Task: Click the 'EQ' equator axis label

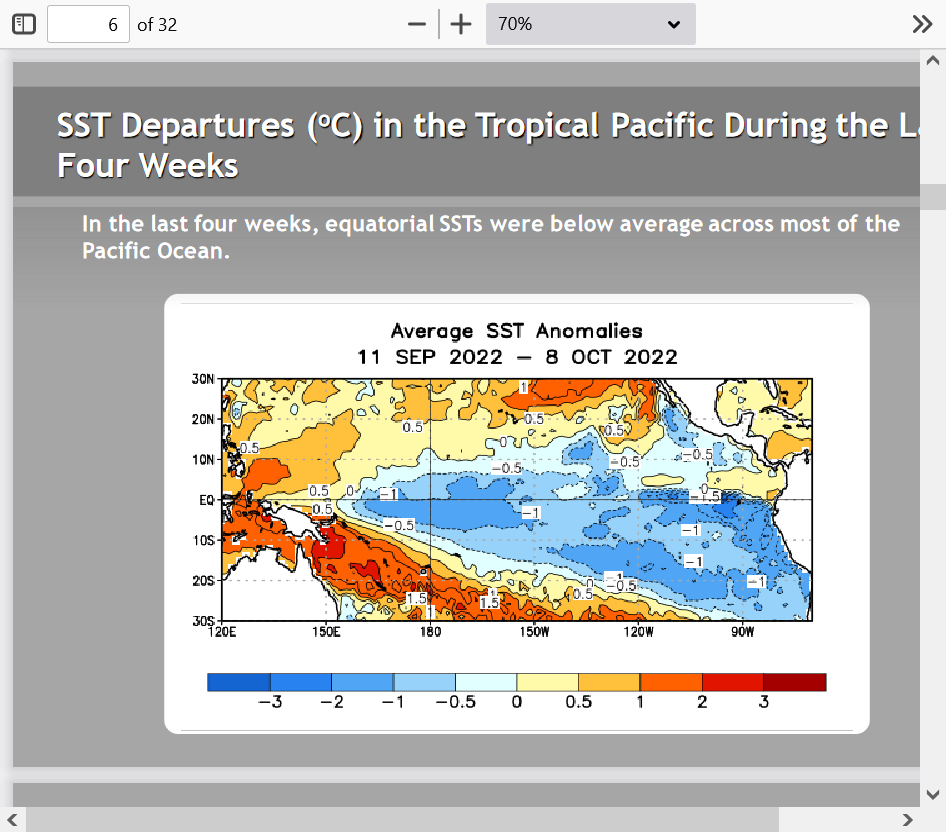Action: pyautogui.click(x=206, y=500)
